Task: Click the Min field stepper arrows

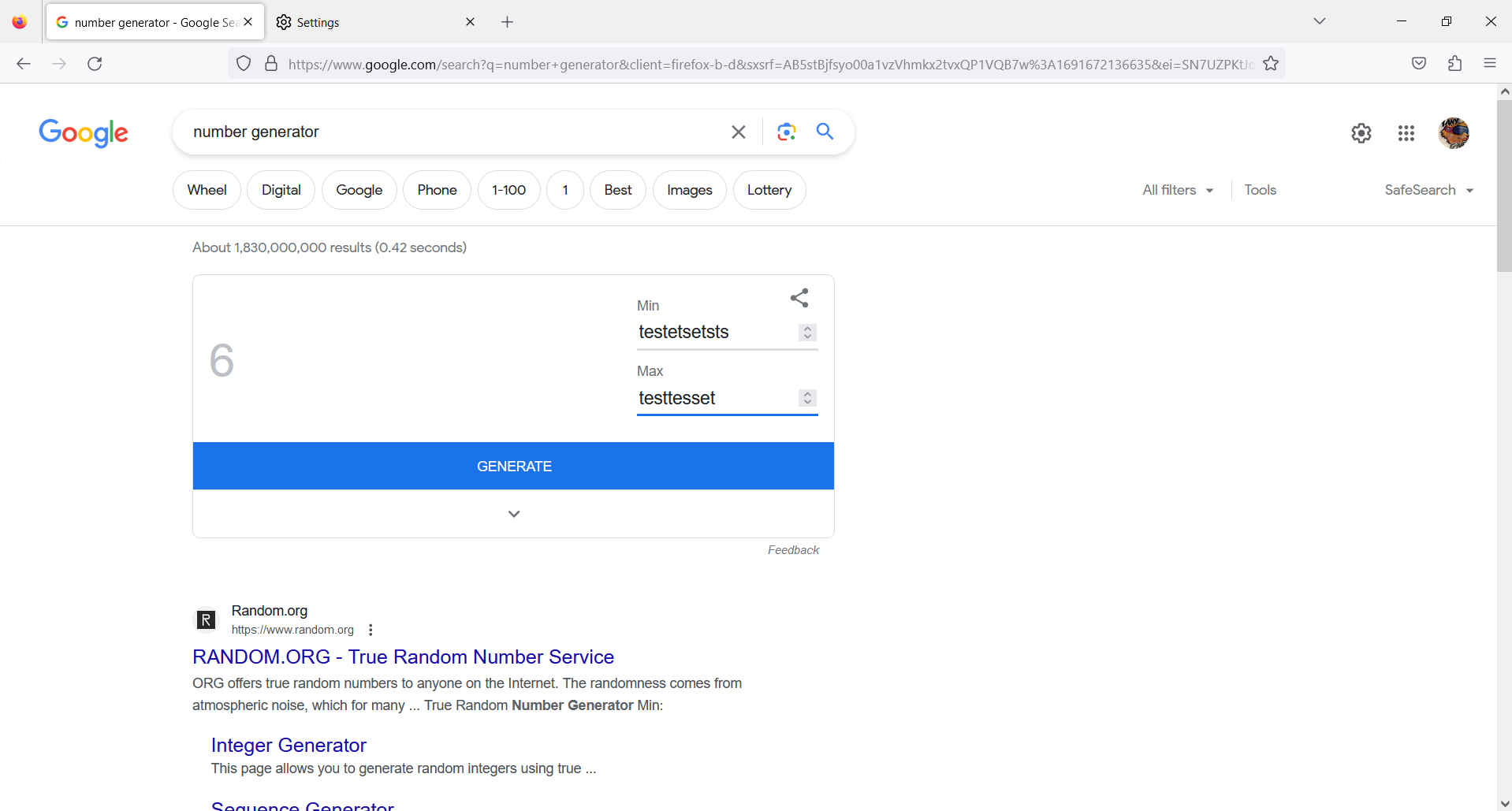Action: (807, 333)
